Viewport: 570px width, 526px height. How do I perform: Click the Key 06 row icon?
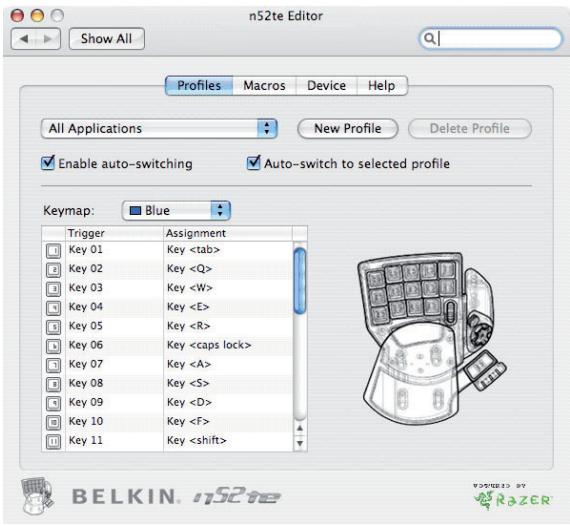[54, 346]
